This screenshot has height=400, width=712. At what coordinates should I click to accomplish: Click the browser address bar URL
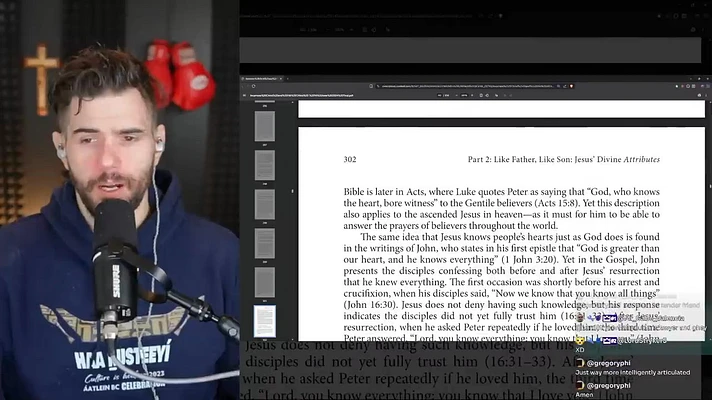pyautogui.click(x=468, y=86)
